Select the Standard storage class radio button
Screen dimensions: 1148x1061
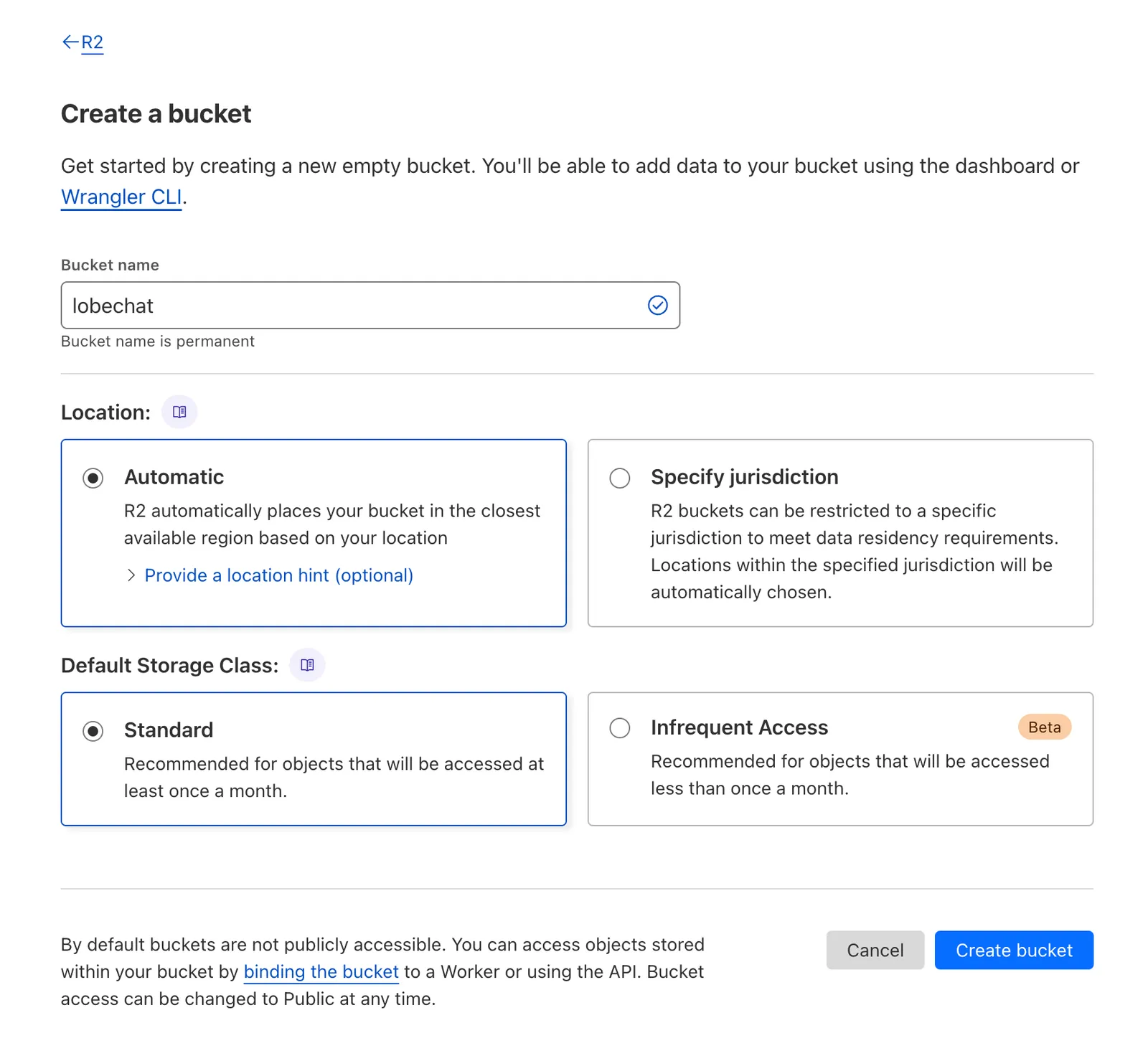tap(93, 731)
